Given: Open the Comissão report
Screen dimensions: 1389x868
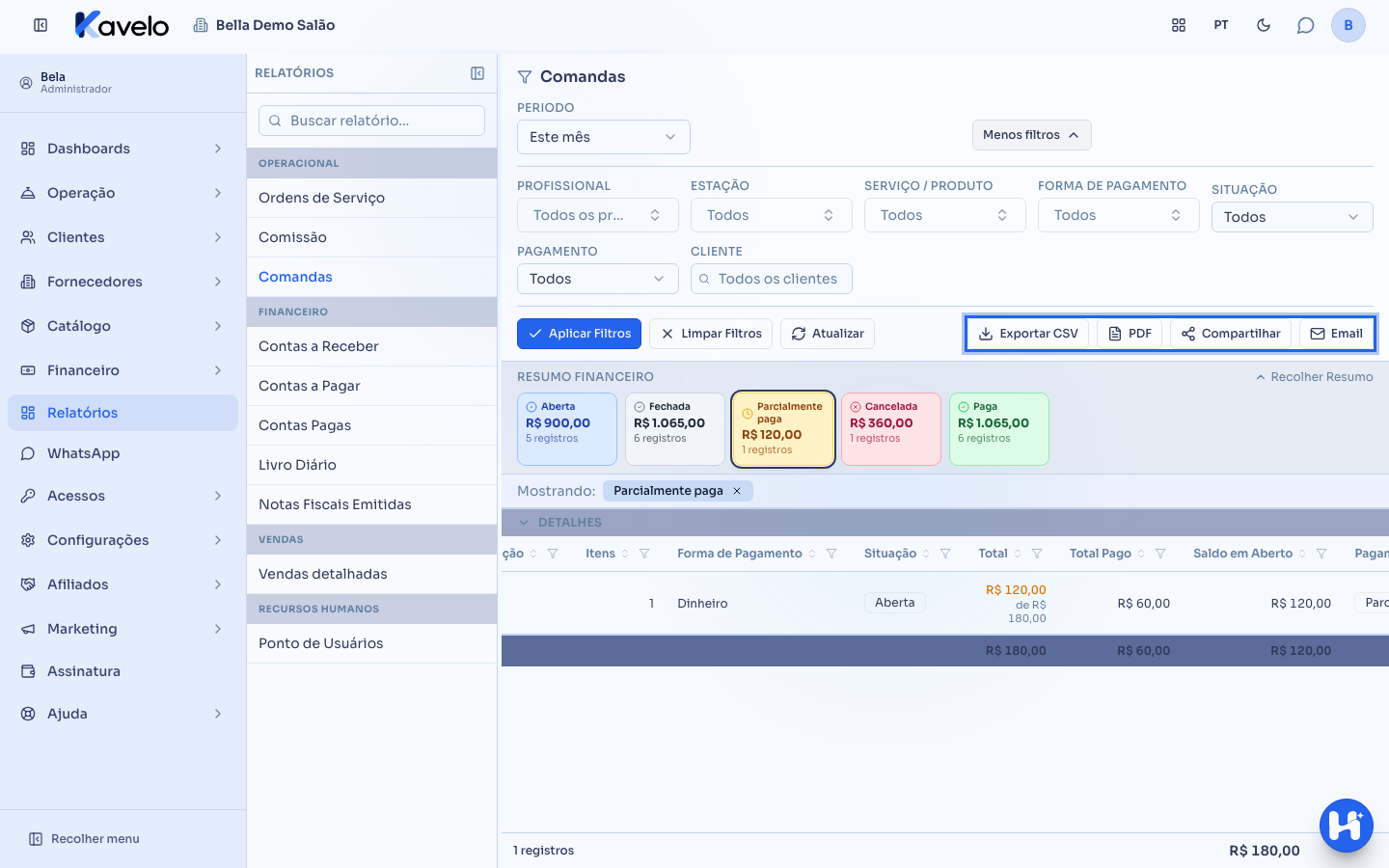Looking at the screenshot, I should [371, 237].
